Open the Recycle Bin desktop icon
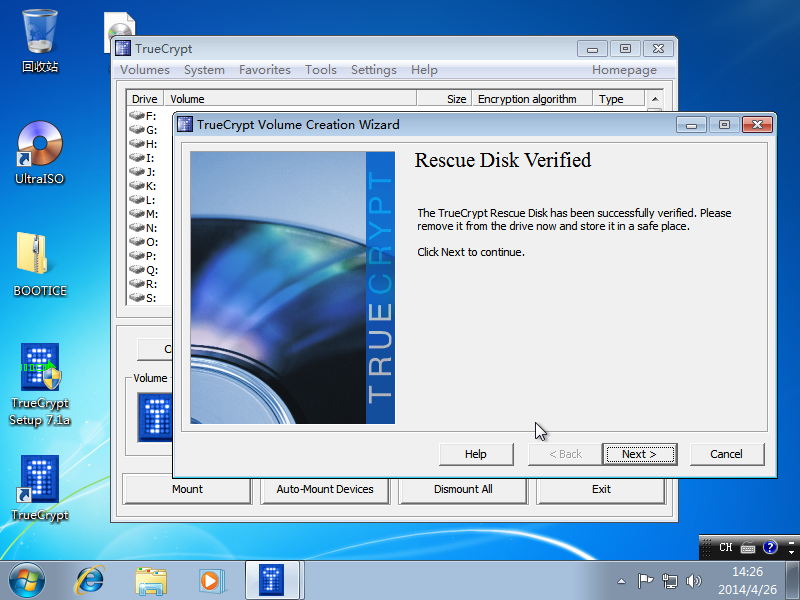 [40, 41]
